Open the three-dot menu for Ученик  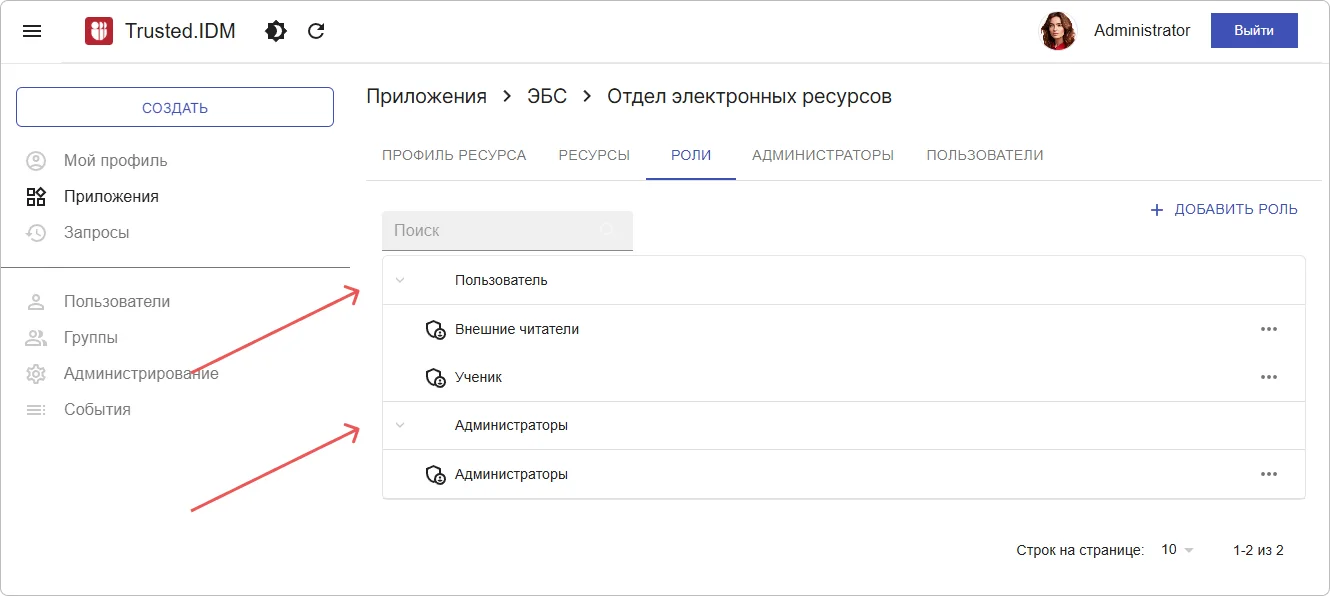(x=1269, y=377)
